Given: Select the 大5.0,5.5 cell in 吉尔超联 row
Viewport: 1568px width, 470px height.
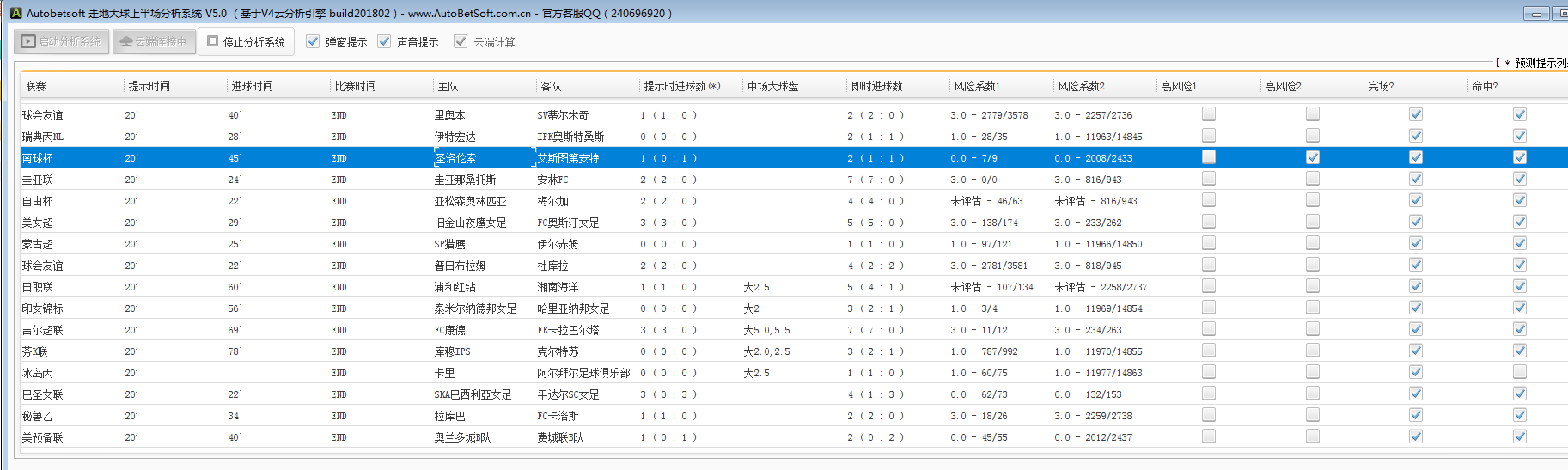Looking at the screenshot, I should coord(766,330).
